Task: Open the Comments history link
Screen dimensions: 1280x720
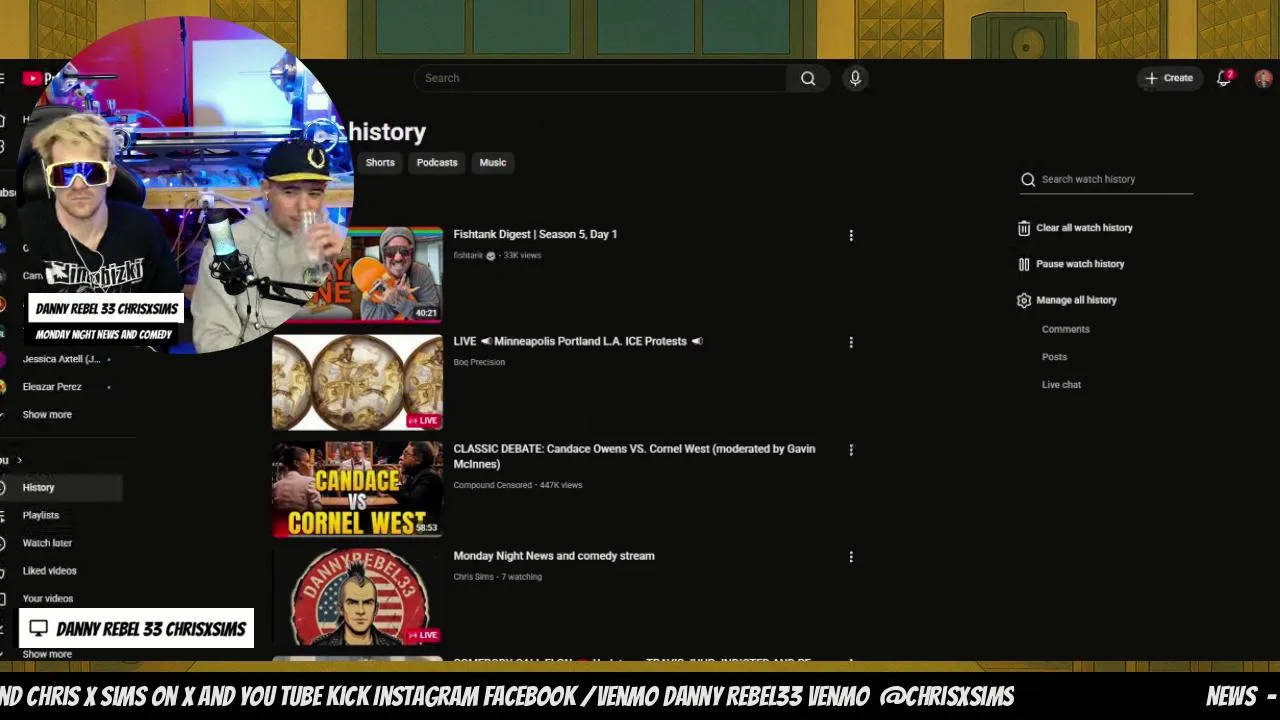Action: pyautogui.click(x=1065, y=329)
